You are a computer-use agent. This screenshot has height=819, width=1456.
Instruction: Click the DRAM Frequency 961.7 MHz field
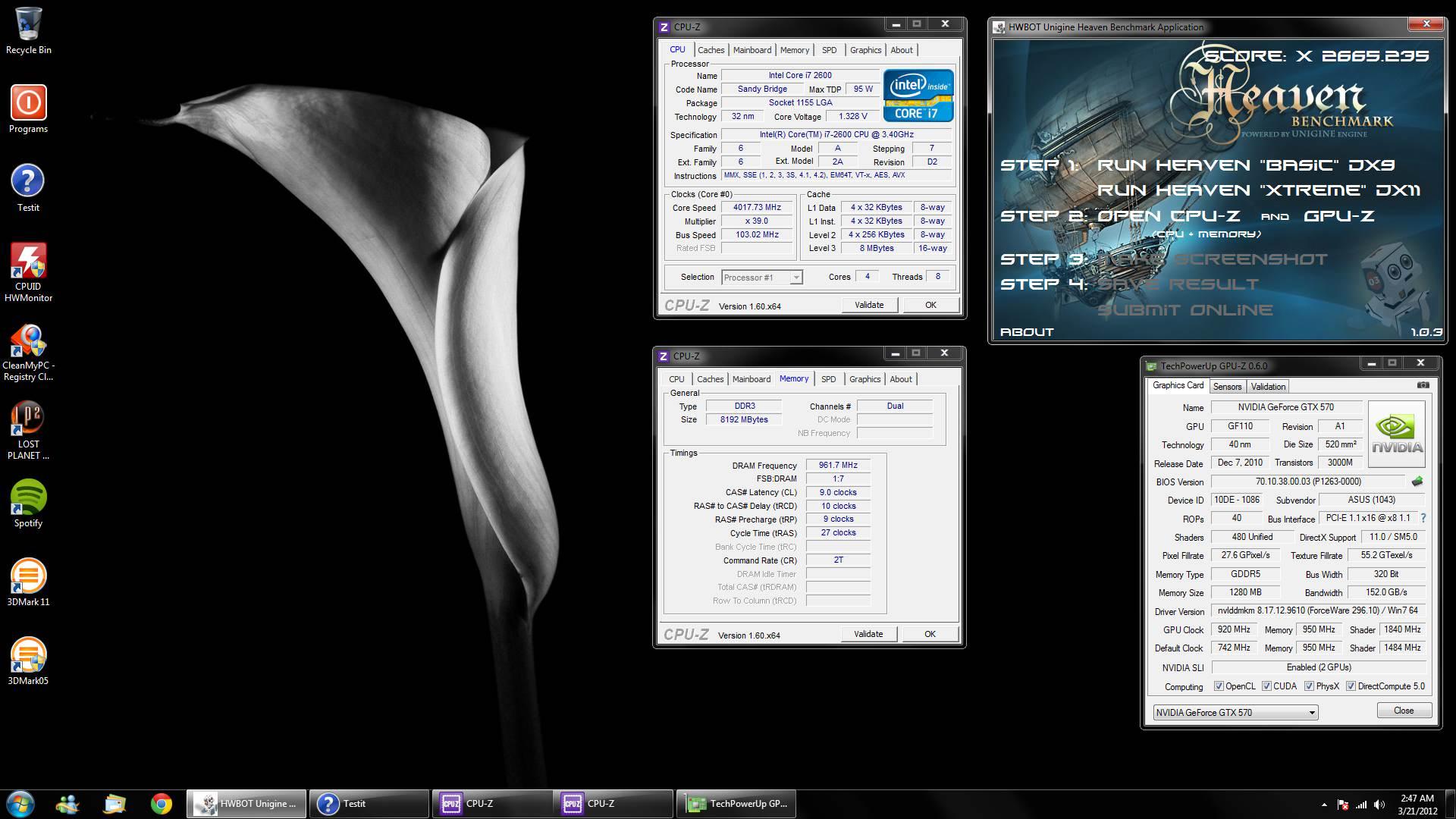(x=838, y=466)
